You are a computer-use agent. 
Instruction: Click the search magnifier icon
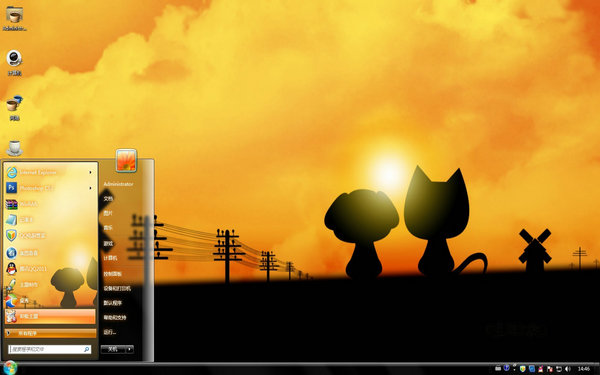[x=86, y=349]
